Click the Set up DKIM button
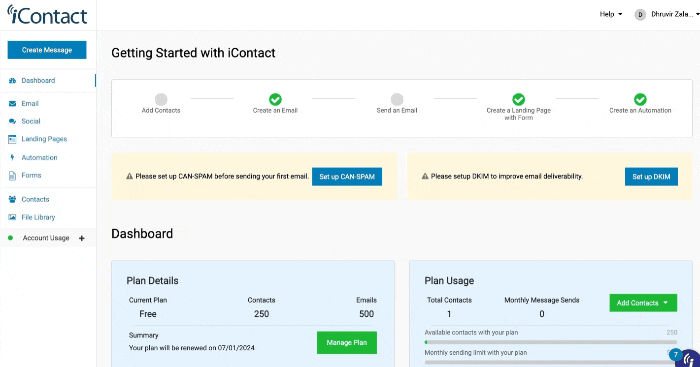Image resolution: width=700 pixels, height=367 pixels. tap(651, 177)
